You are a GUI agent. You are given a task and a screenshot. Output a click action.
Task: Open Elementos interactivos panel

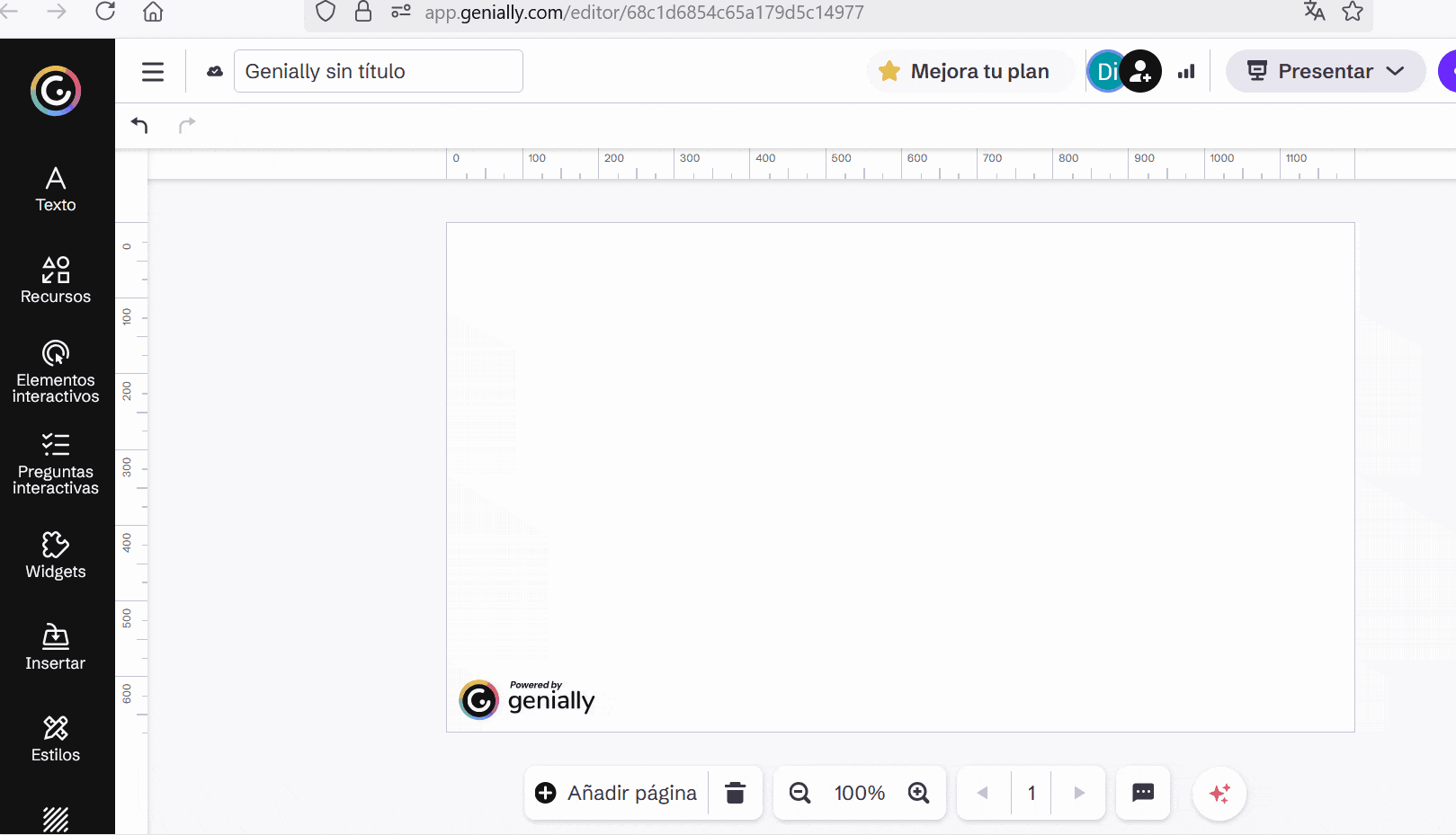56,371
